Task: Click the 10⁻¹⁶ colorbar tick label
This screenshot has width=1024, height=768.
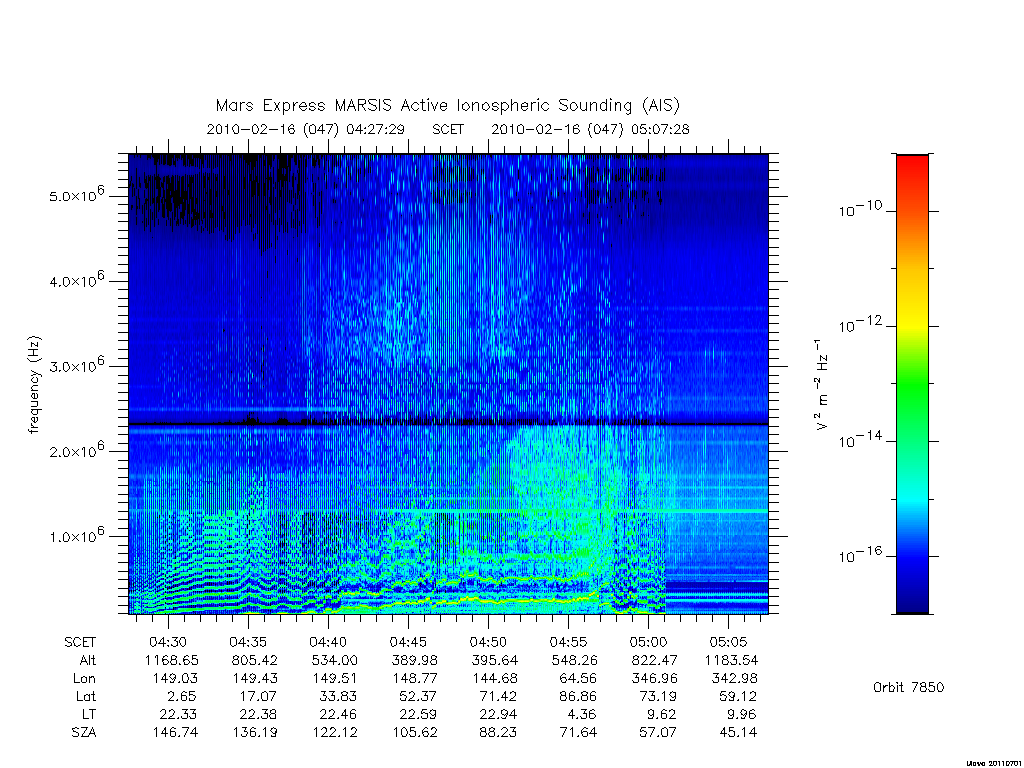Action: pos(860,554)
